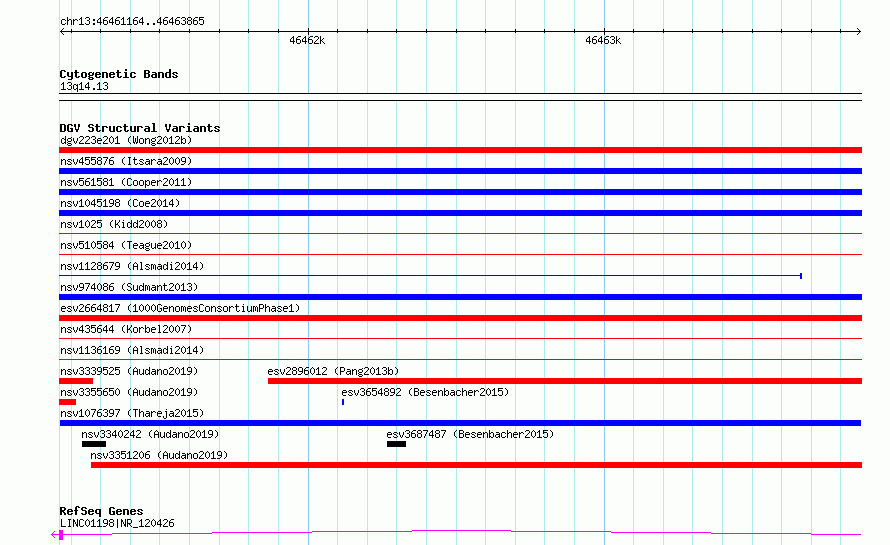The image size is (890, 545).
Task: Select the red esv2664817 variant bar
Action: point(460,318)
